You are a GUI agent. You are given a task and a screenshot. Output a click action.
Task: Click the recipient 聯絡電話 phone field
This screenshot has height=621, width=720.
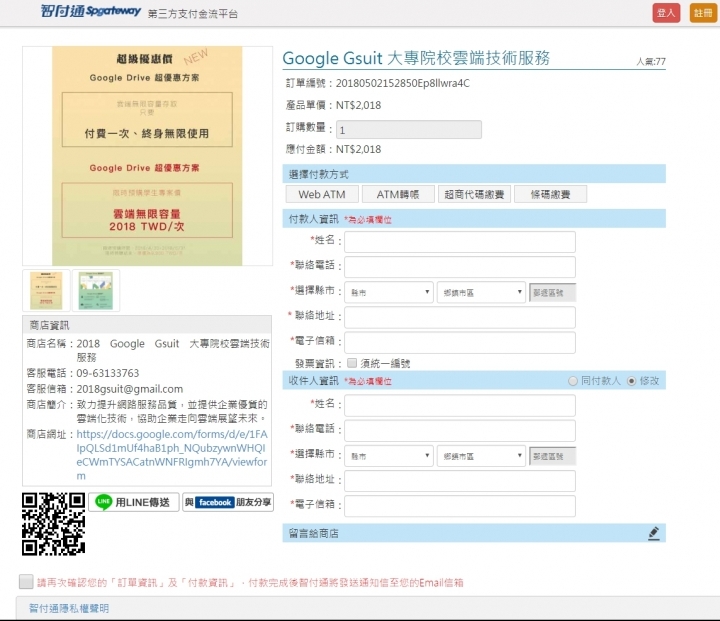460,430
